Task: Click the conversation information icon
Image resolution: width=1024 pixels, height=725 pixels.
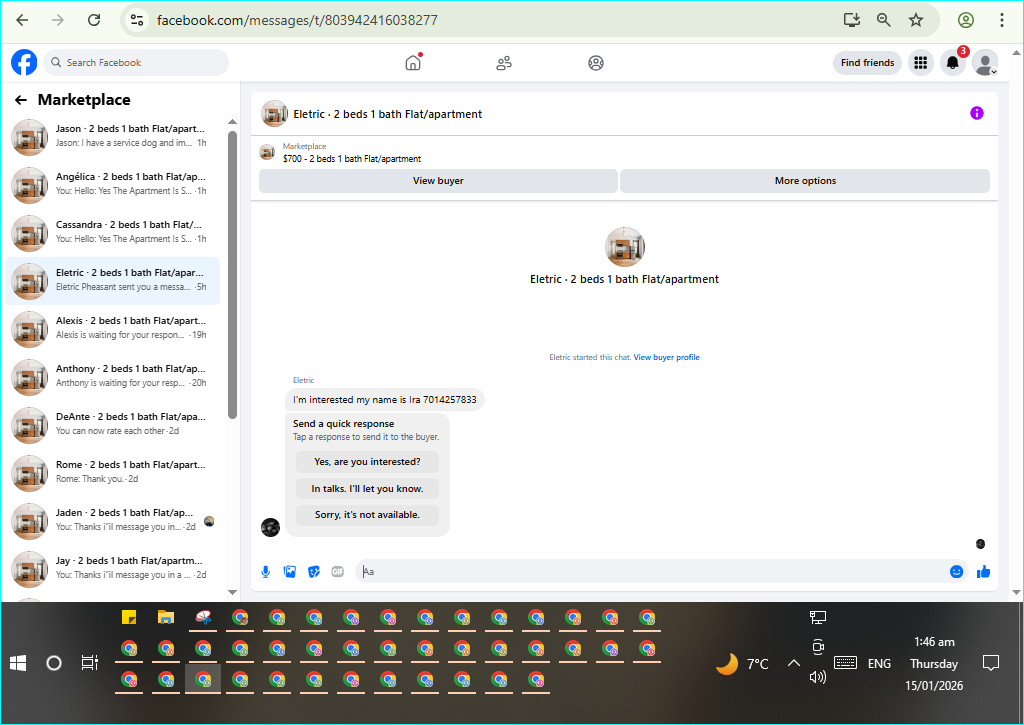Action: [976, 113]
